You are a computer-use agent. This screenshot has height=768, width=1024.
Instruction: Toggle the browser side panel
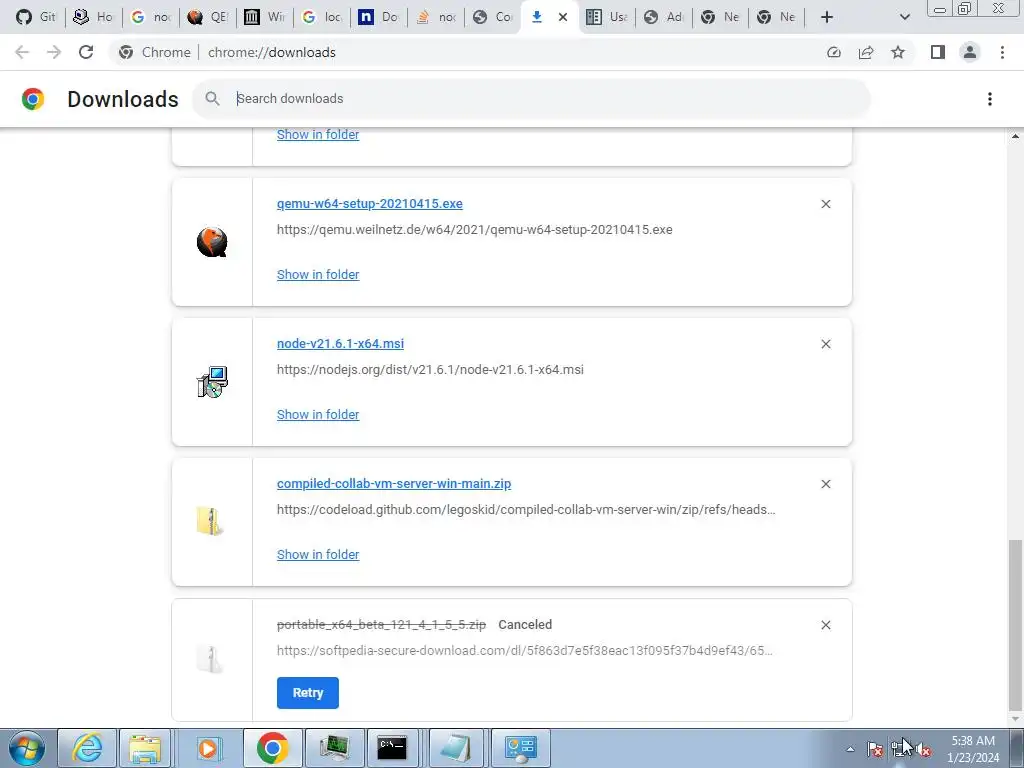pyautogui.click(x=938, y=52)
